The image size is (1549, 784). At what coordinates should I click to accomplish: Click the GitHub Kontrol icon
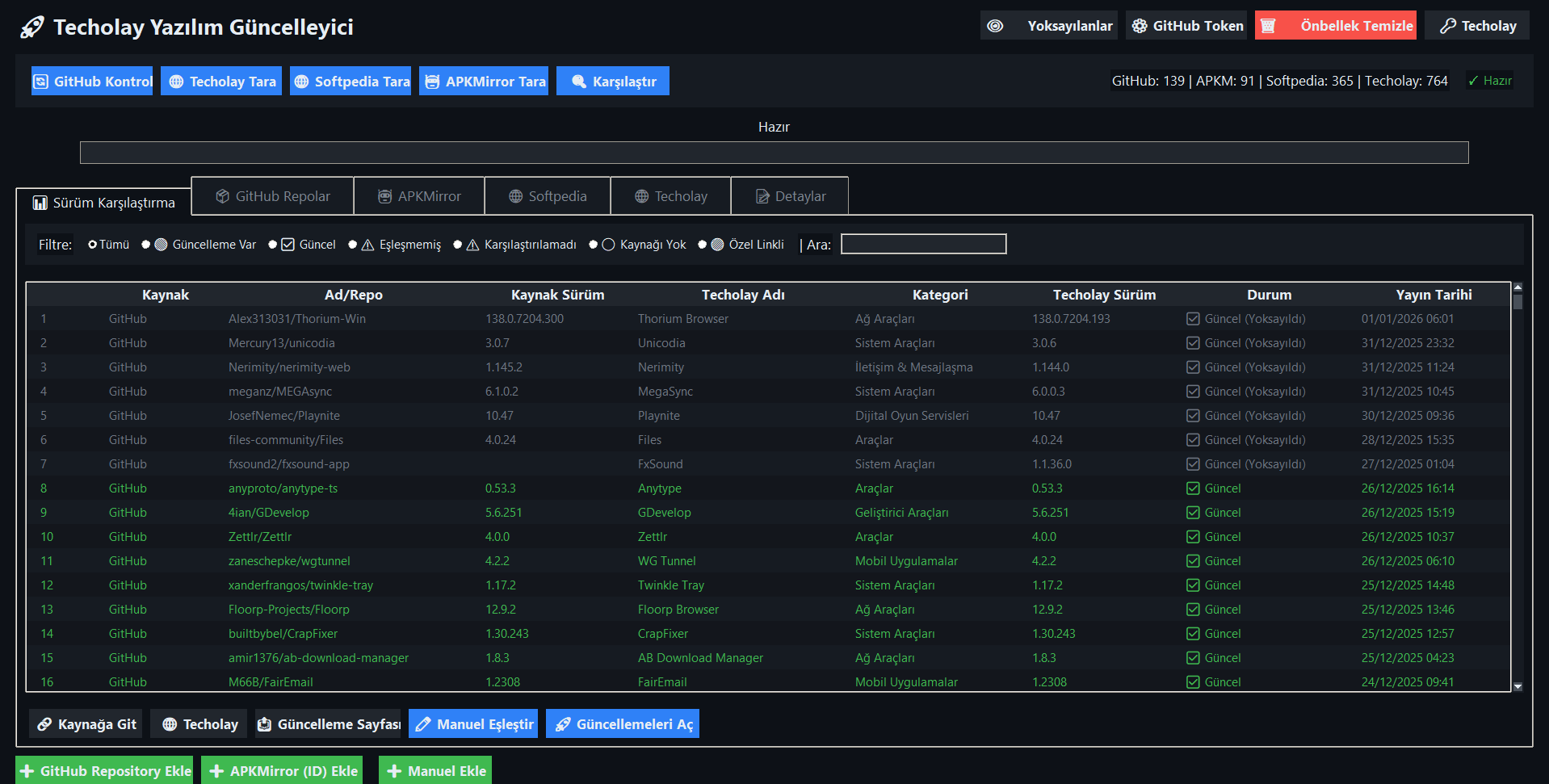(40, 82)
